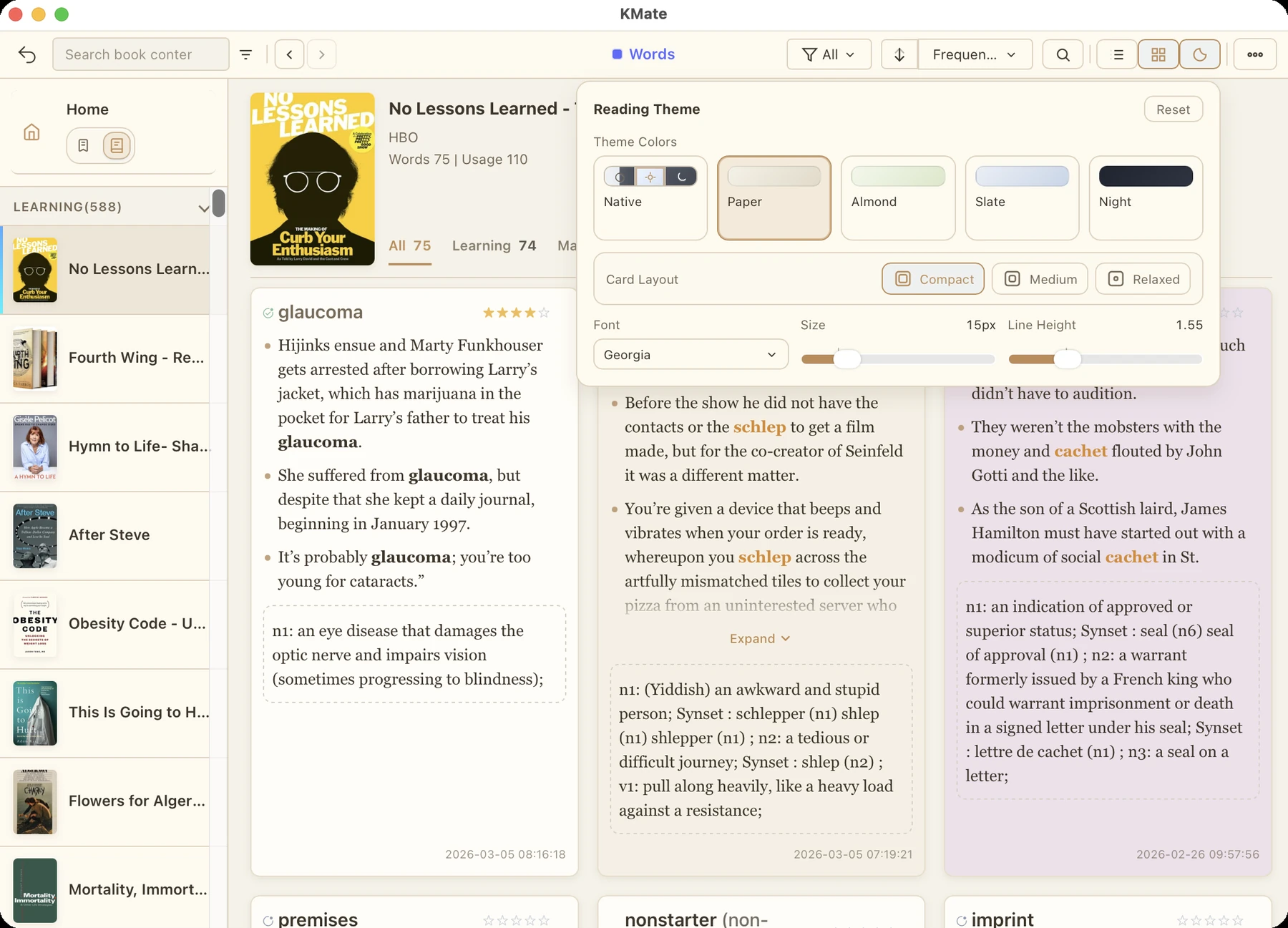This screenshot has width=1288, height=928.
Task: Toggle sort direction arrow button
Action: 899,54
